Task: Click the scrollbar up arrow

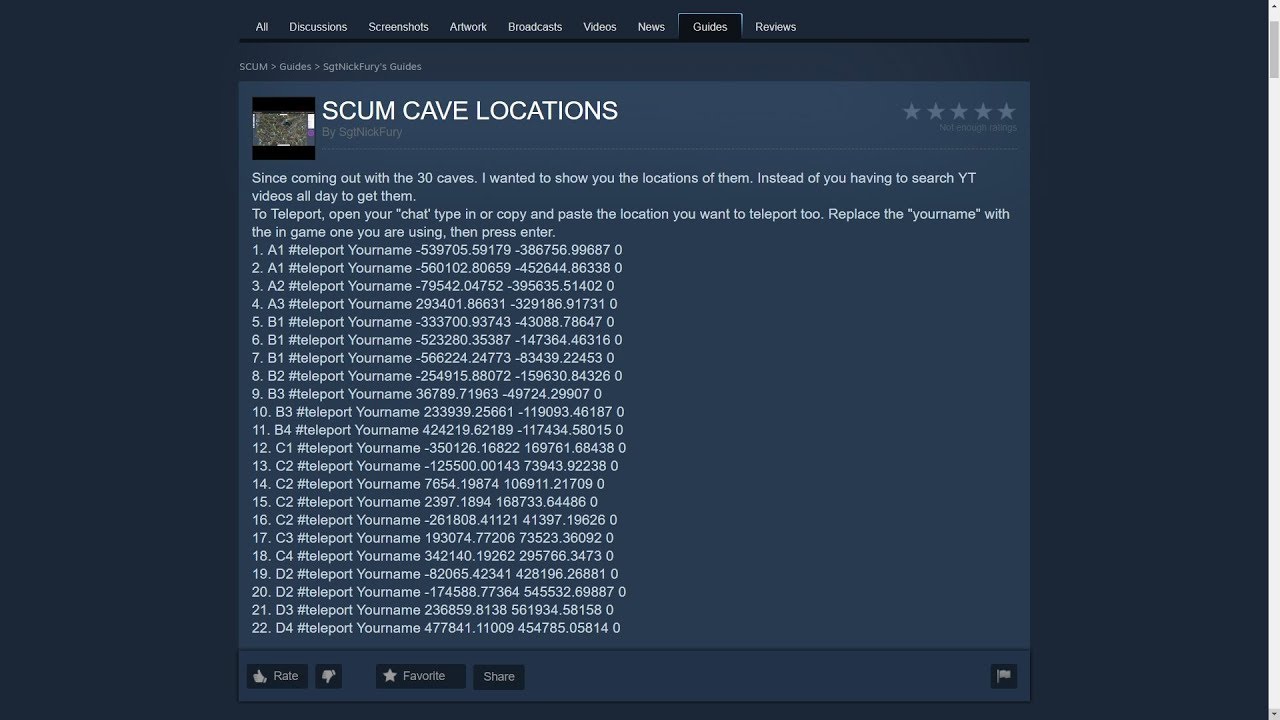Action: click(1272, 7)
